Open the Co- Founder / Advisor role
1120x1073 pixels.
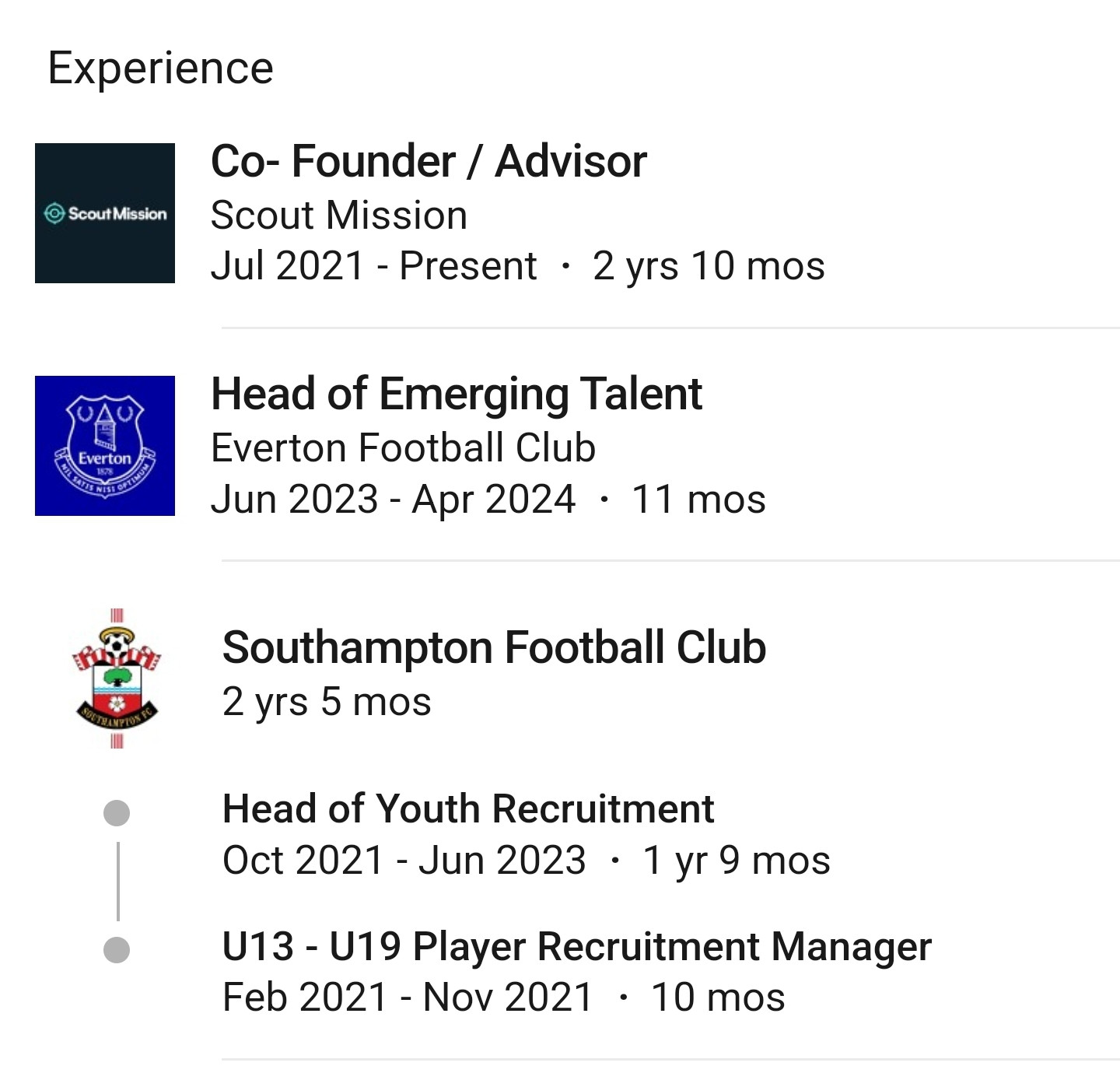[428, 162]
